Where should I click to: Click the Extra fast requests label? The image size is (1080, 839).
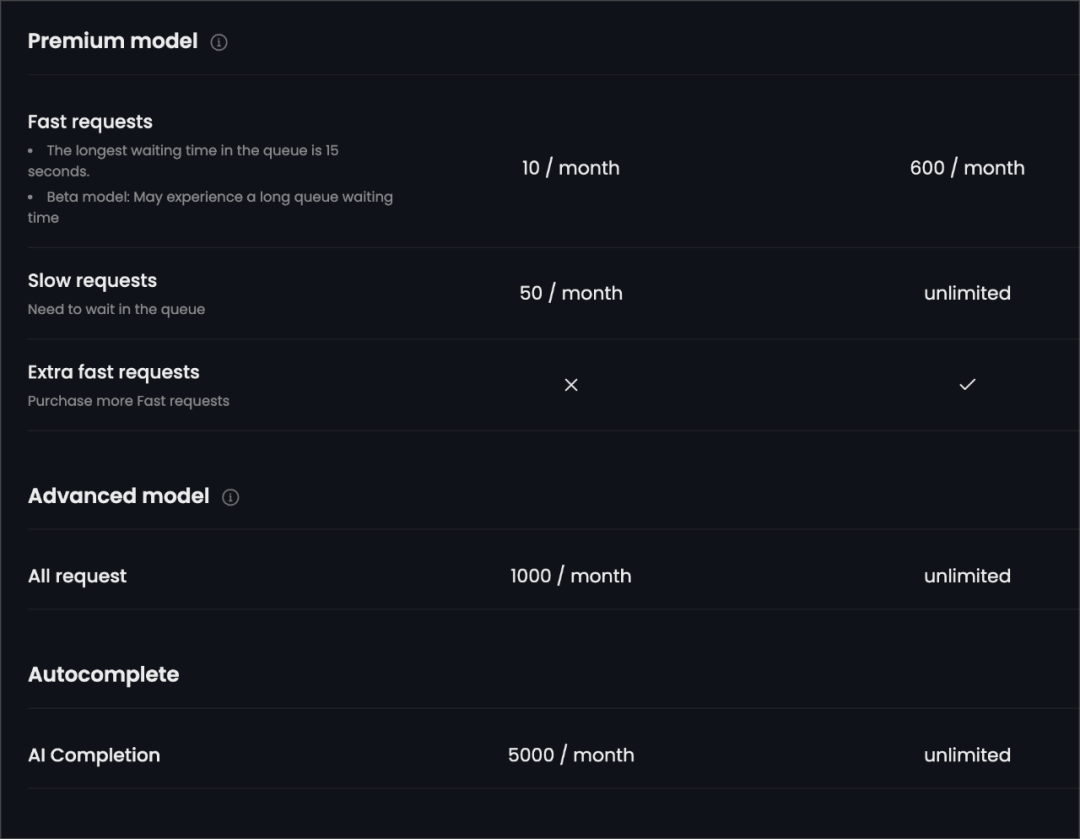(114, 373)
